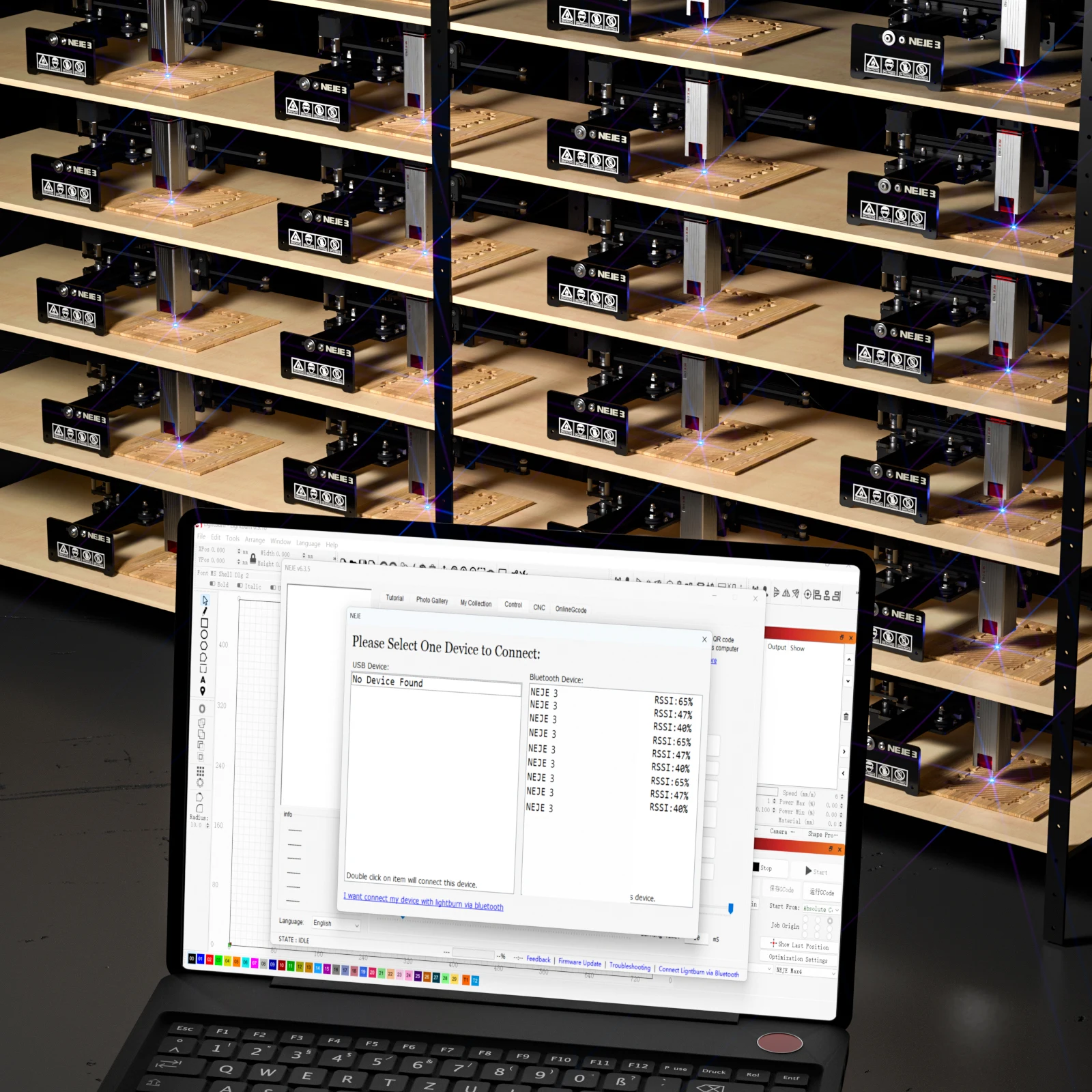Toggle Italic in the font toolbar
This screenshot has width=1092, height=1092.
click(x=249, y=586)
